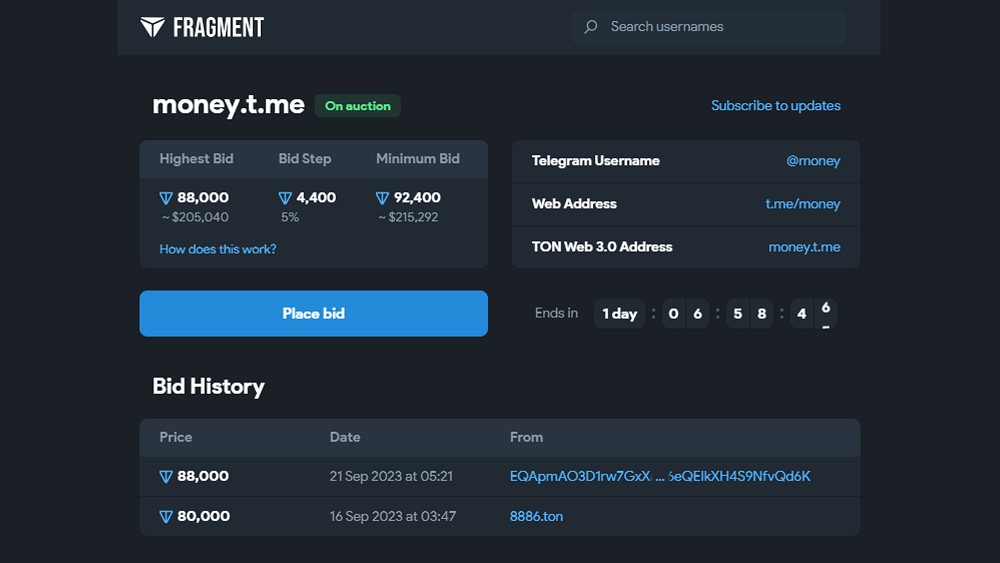
Task: Click the 5% bid step value
Action: click(290, 217)
